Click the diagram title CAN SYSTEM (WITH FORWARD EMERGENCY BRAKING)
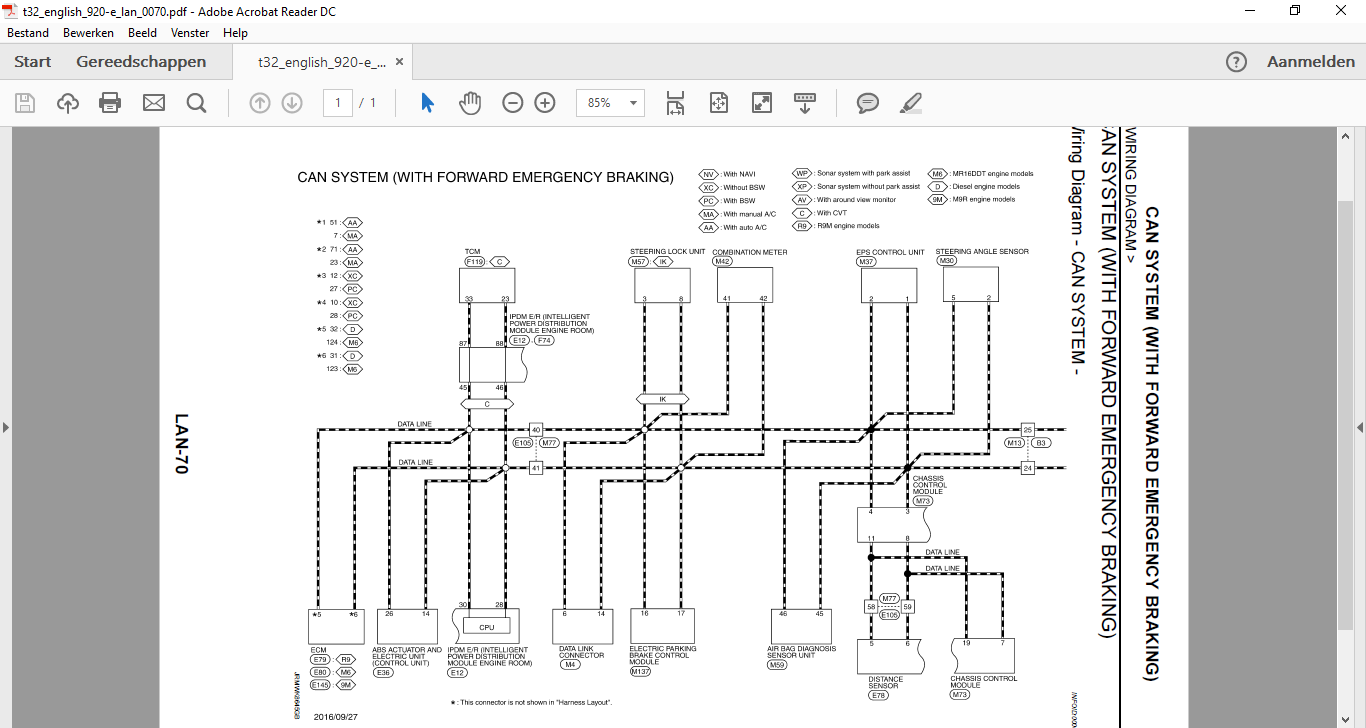The height and width of the screenshot is (728, 1366). coord(485,178)
